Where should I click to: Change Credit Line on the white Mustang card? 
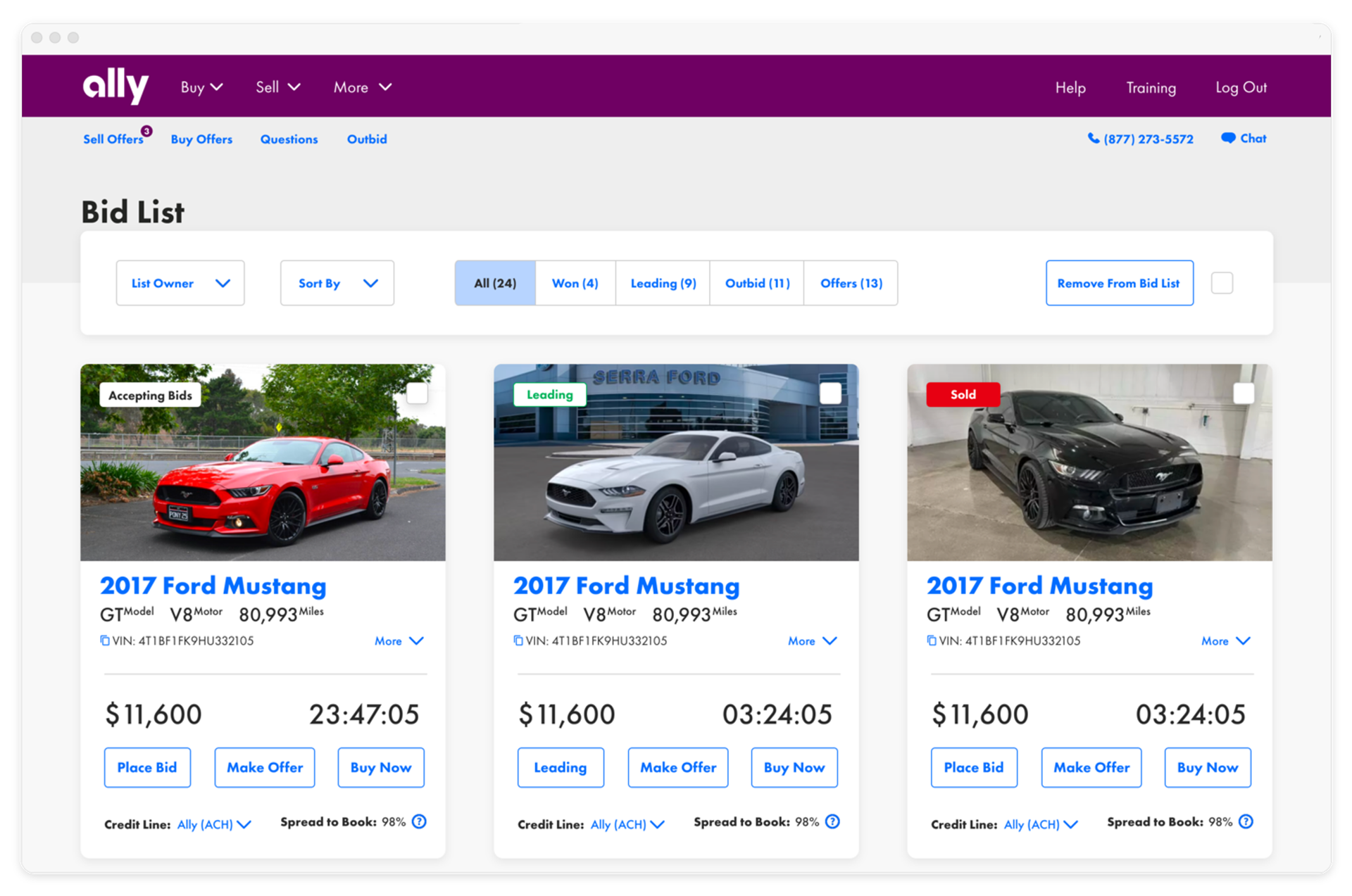pos(627,824)
